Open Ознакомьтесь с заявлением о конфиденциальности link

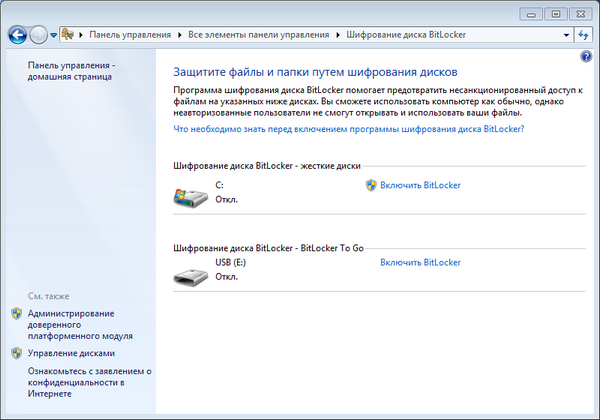coord(90,383)
